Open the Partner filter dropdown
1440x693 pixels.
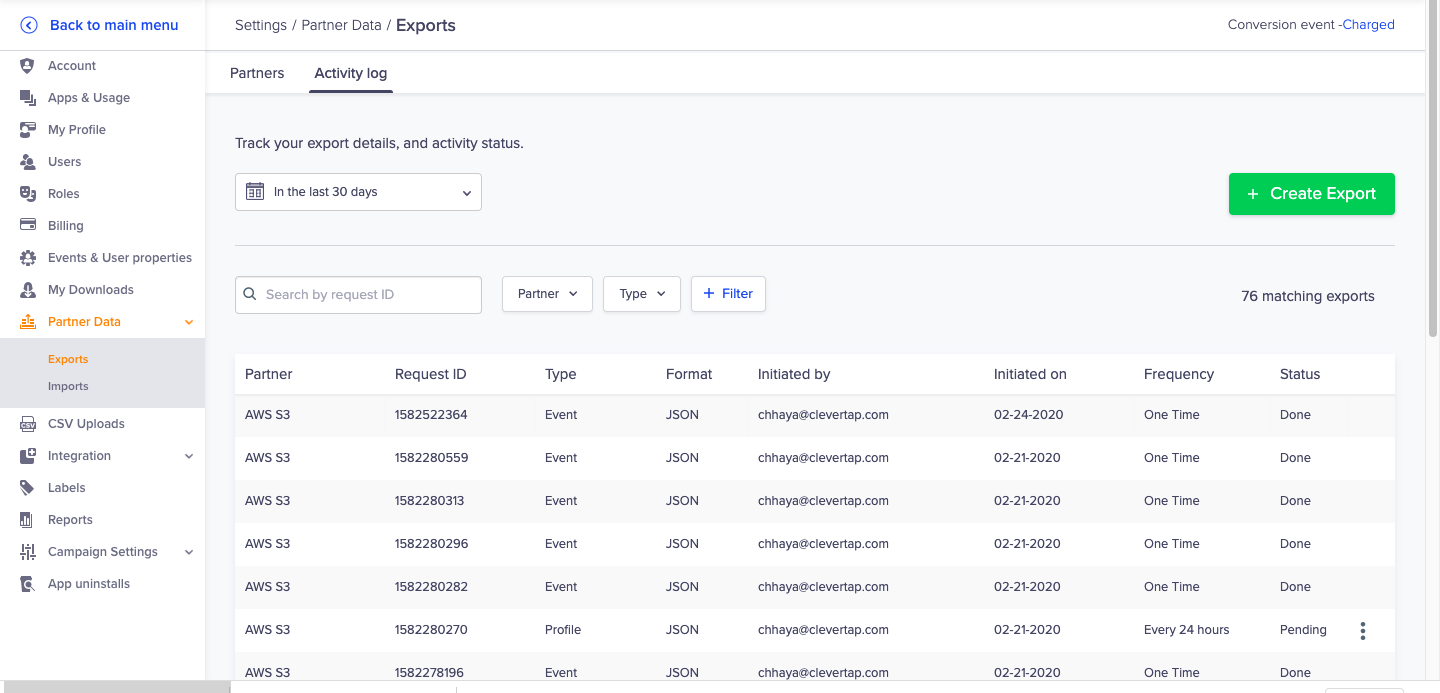pos(547,293)
